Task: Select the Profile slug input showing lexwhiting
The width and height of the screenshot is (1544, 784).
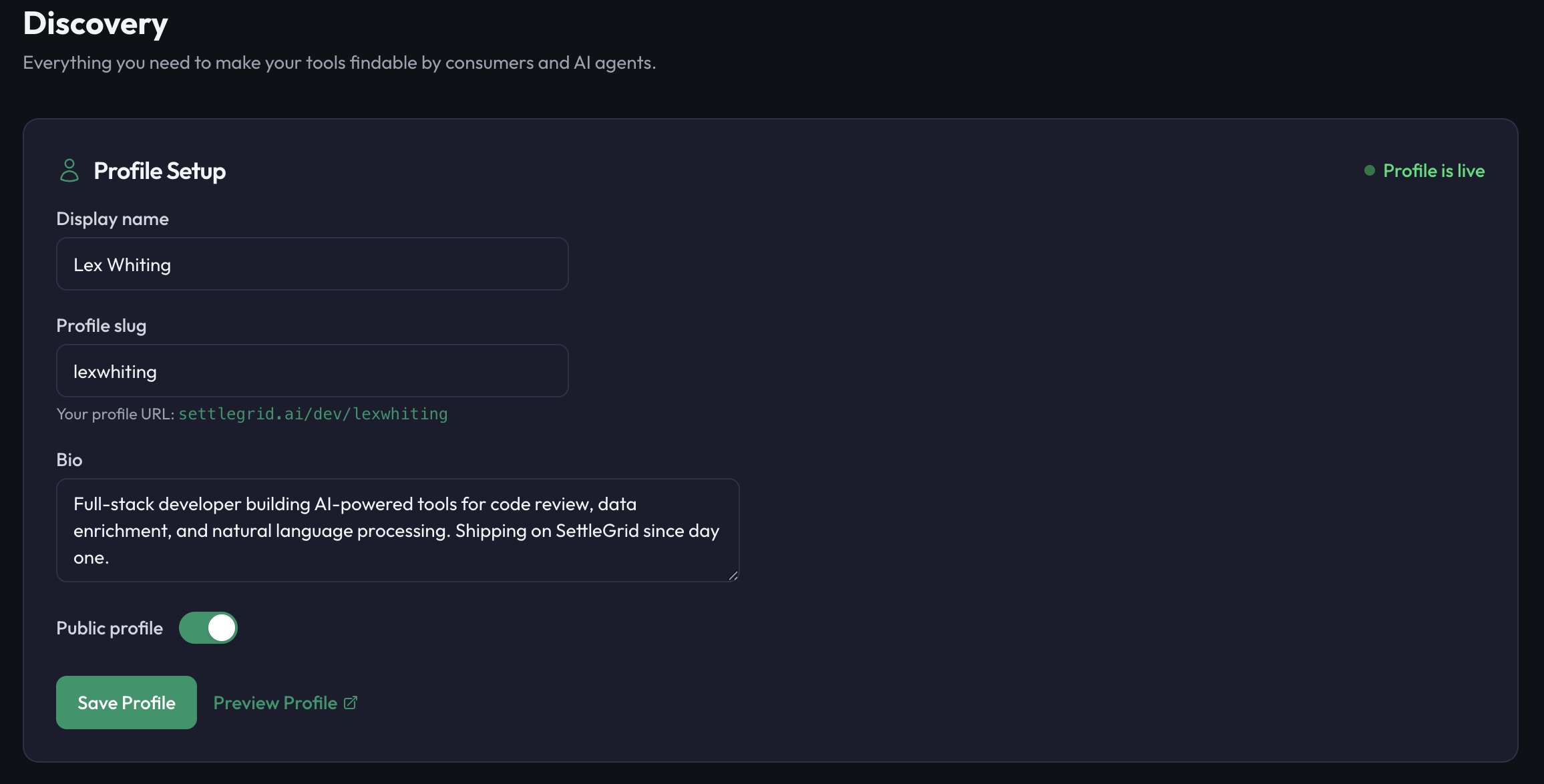Action: 313,371
